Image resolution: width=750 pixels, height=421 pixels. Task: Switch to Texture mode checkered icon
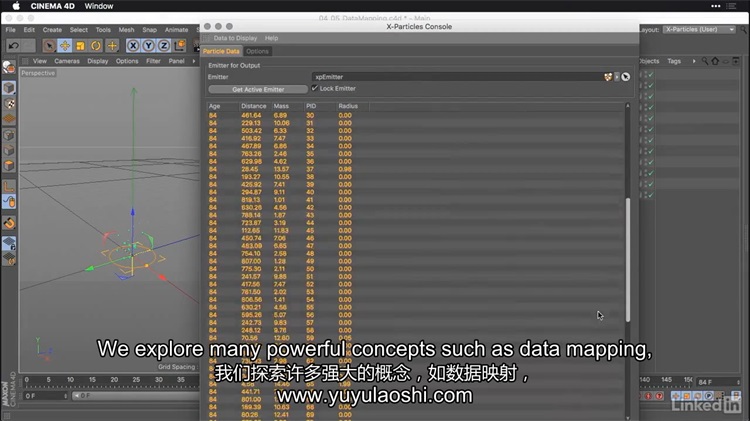(9, 103)
